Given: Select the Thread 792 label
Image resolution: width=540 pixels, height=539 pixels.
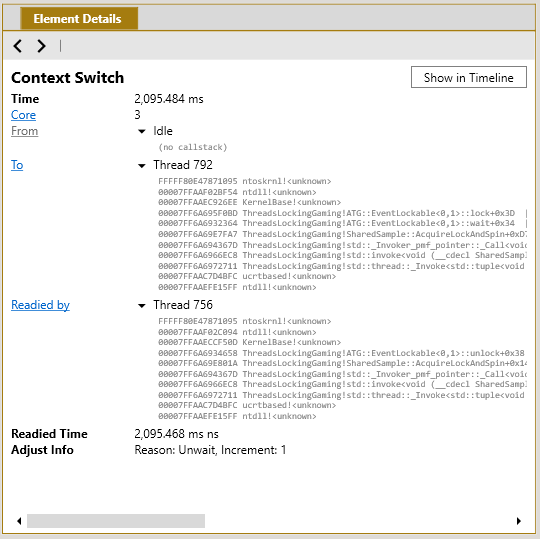Looking at the screenshot, I should 183,165.
